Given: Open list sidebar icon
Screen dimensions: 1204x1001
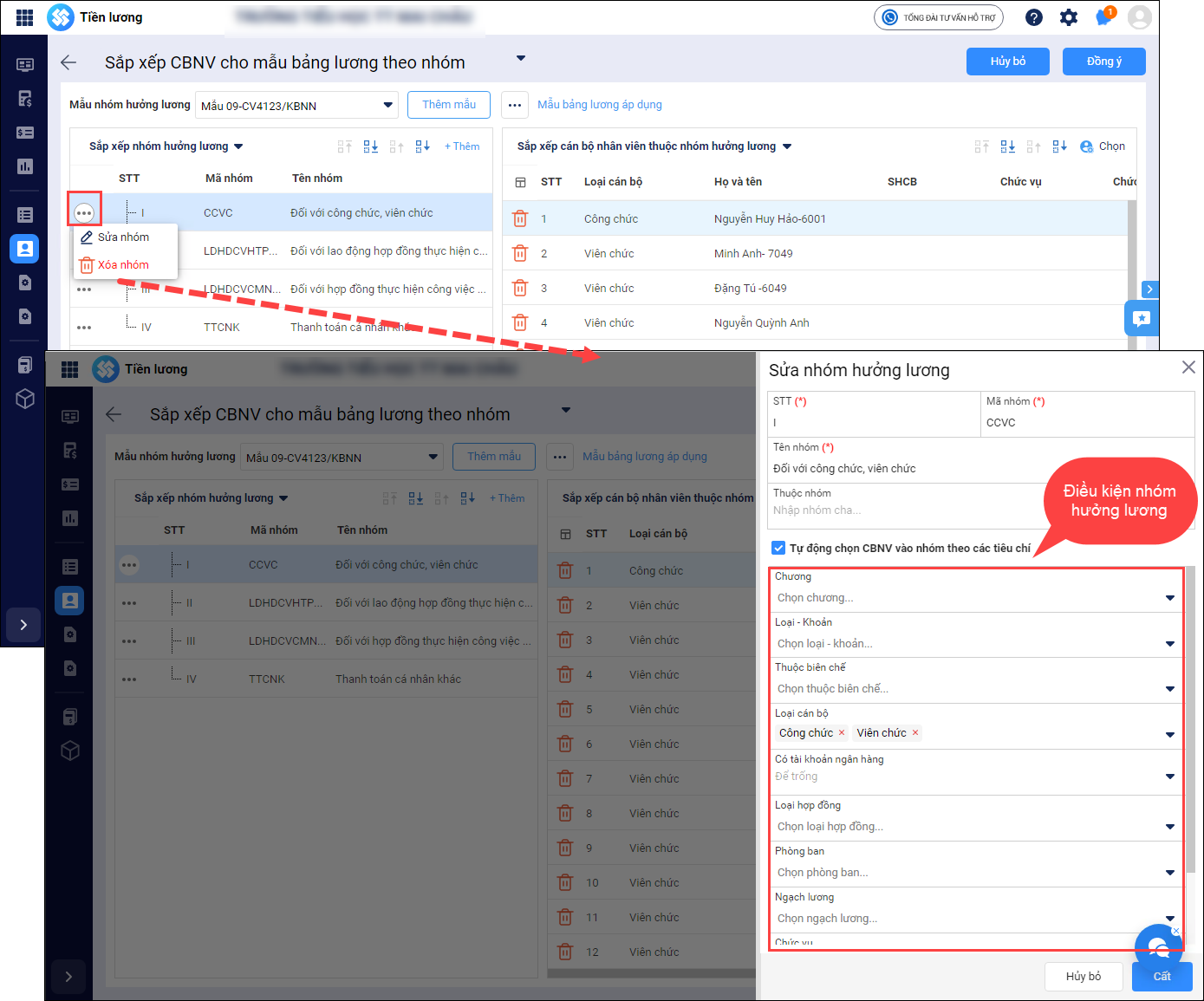Looking at the screenshot, I should tap(24, 215).
